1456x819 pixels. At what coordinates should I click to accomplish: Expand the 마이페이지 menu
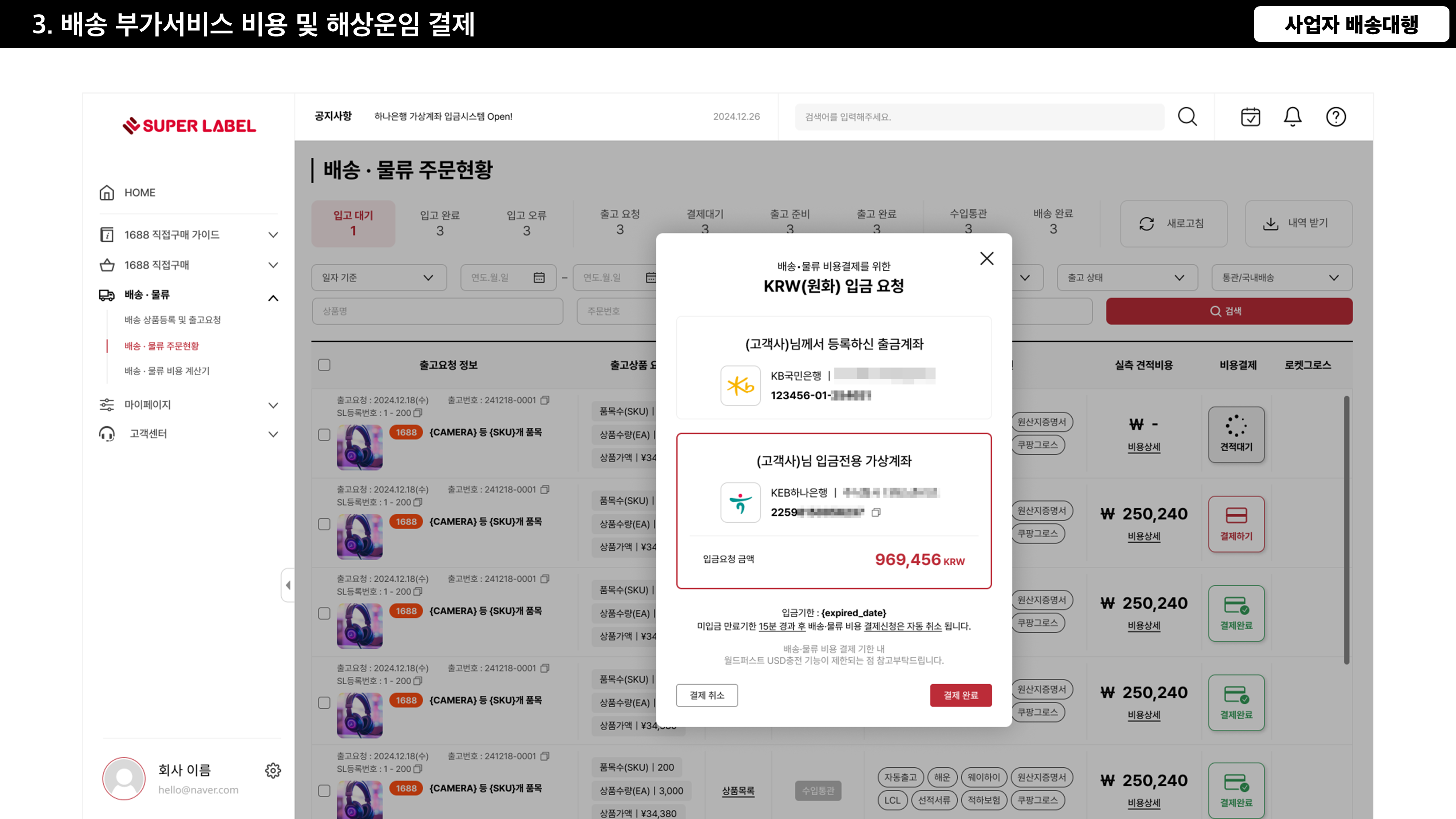click(273, 405)
